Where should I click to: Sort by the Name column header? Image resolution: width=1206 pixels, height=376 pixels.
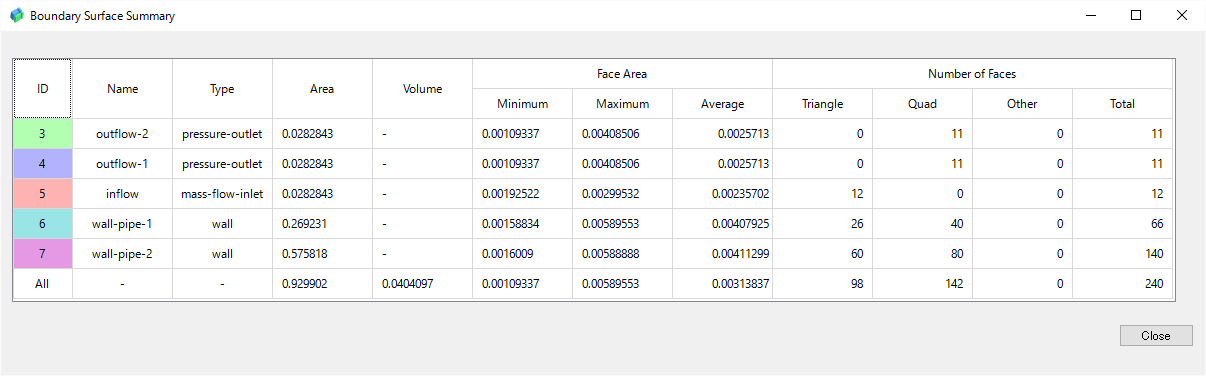[x=122, y=89]
